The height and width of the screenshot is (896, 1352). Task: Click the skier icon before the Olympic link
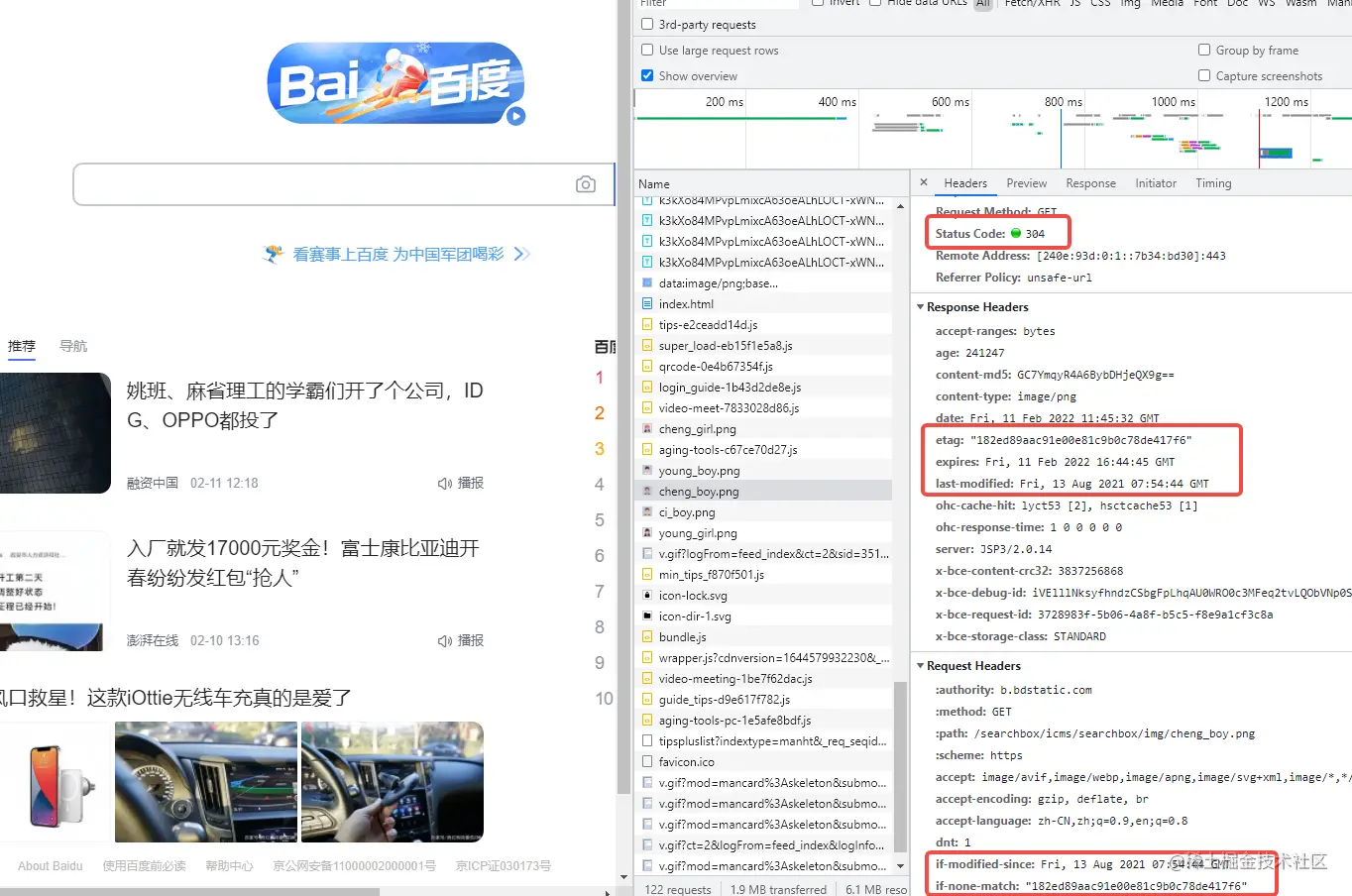coord(274,254)
